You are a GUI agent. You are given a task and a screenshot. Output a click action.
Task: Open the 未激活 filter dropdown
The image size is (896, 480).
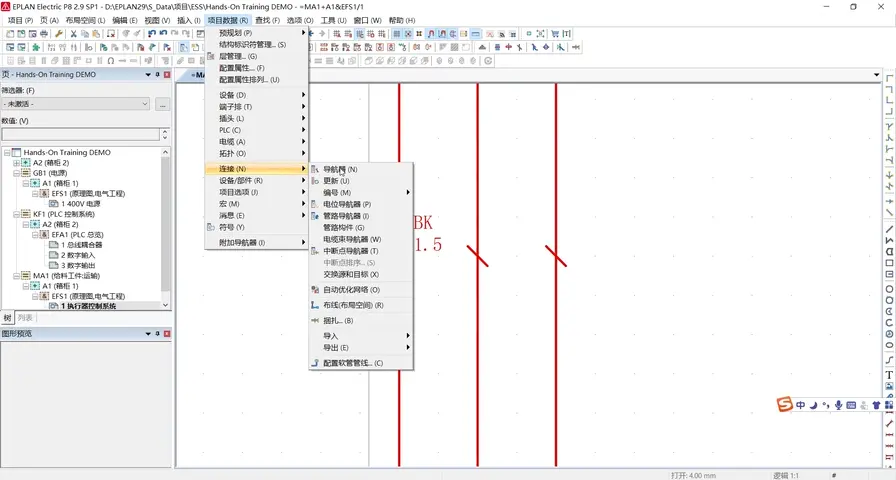(76, 104)
